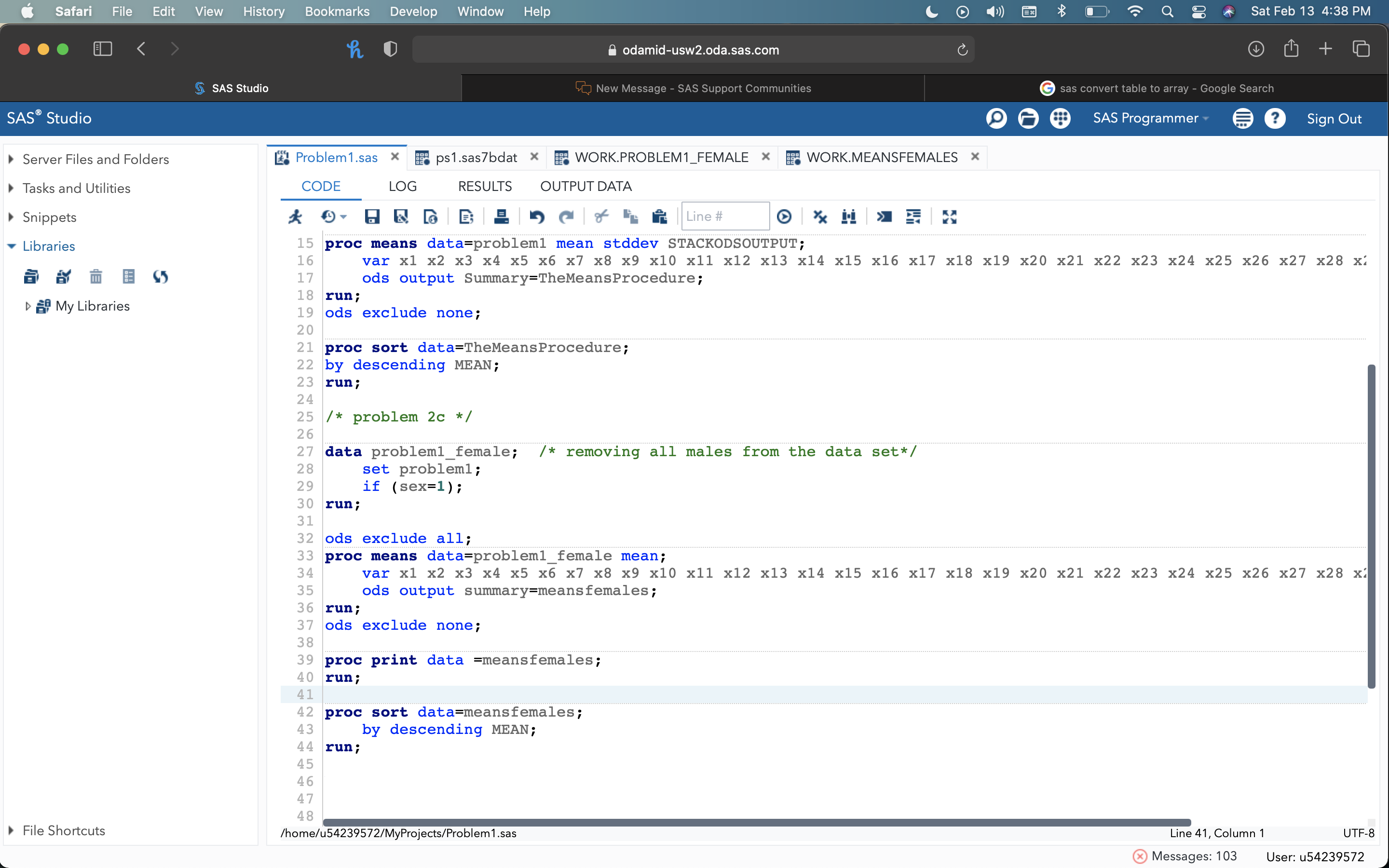Expand the Server Files and Folders section
The image size is (1389, 868).
[11, 159]
